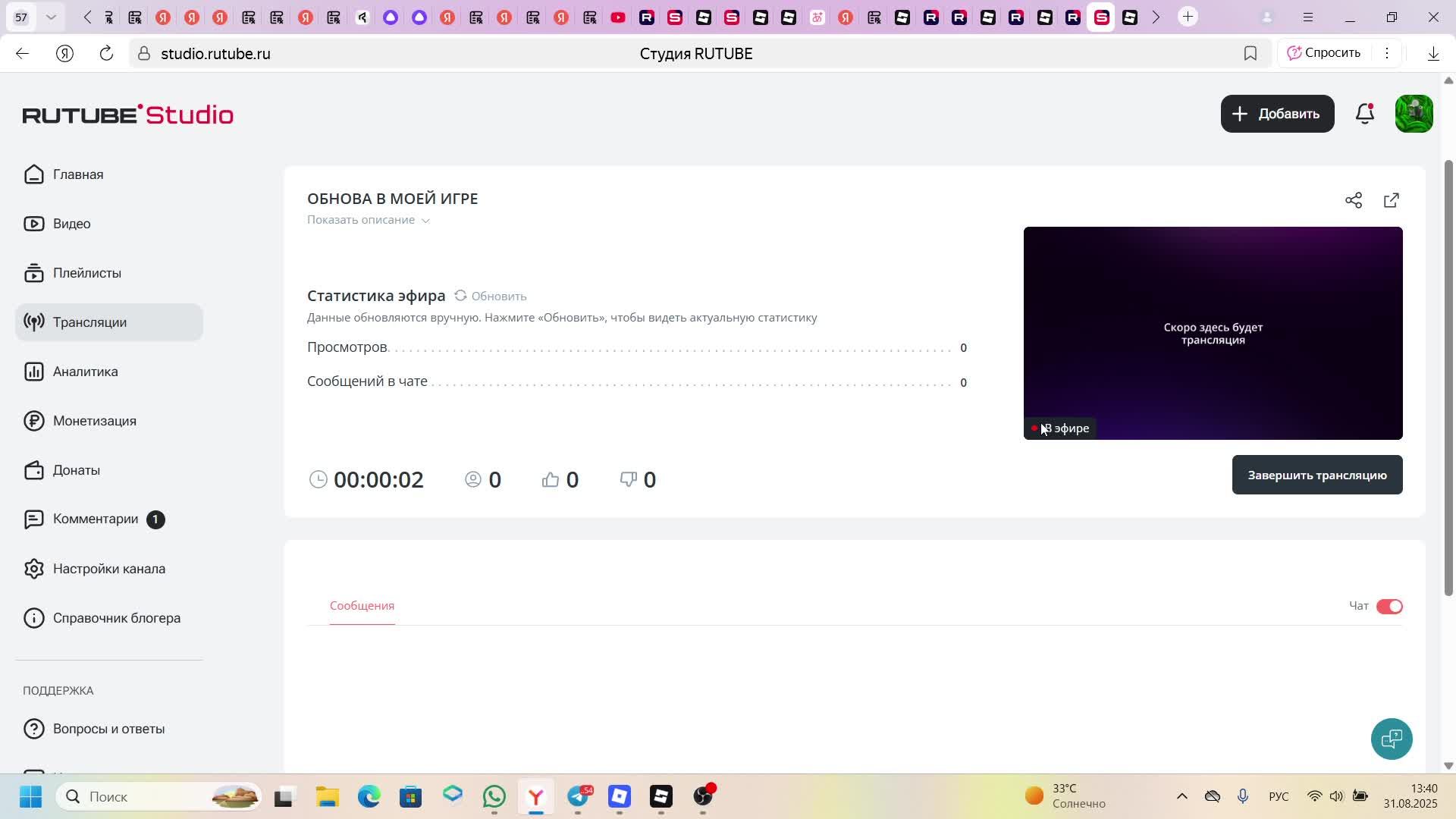Open Аналитика in the sidebar
This screenshot has height=819, width=1456.
coord(85,372)
